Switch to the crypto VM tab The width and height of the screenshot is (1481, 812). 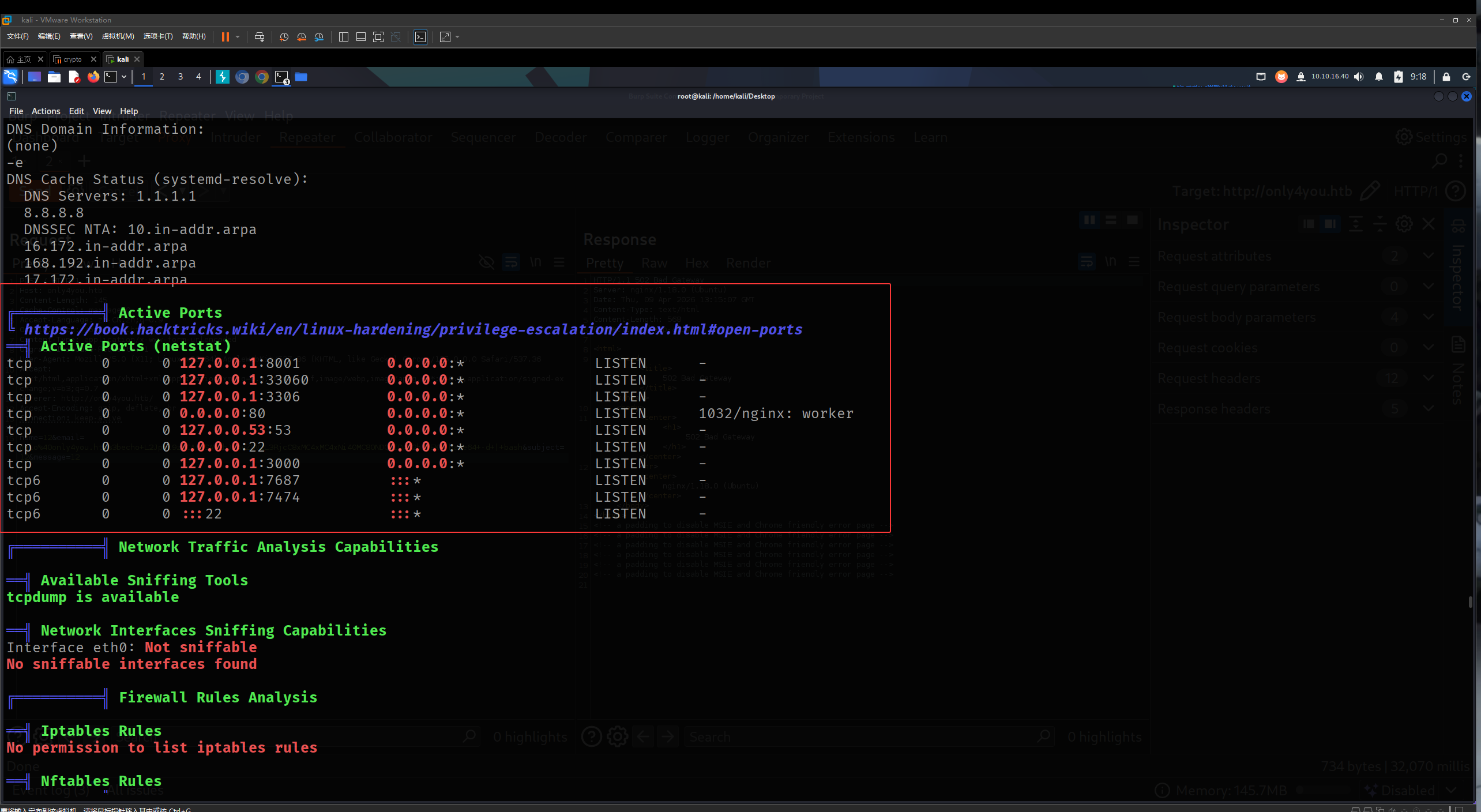[x=73, y=59]
